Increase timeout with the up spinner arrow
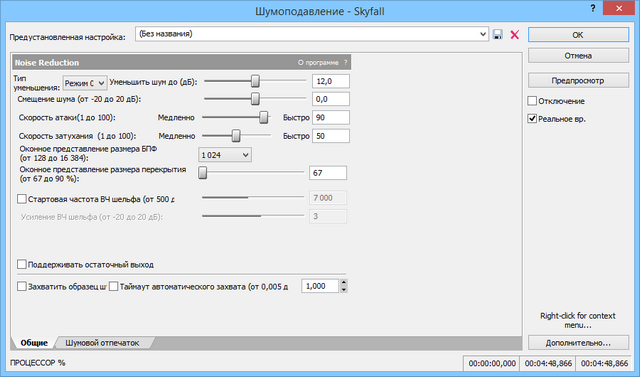 [344, 283]
